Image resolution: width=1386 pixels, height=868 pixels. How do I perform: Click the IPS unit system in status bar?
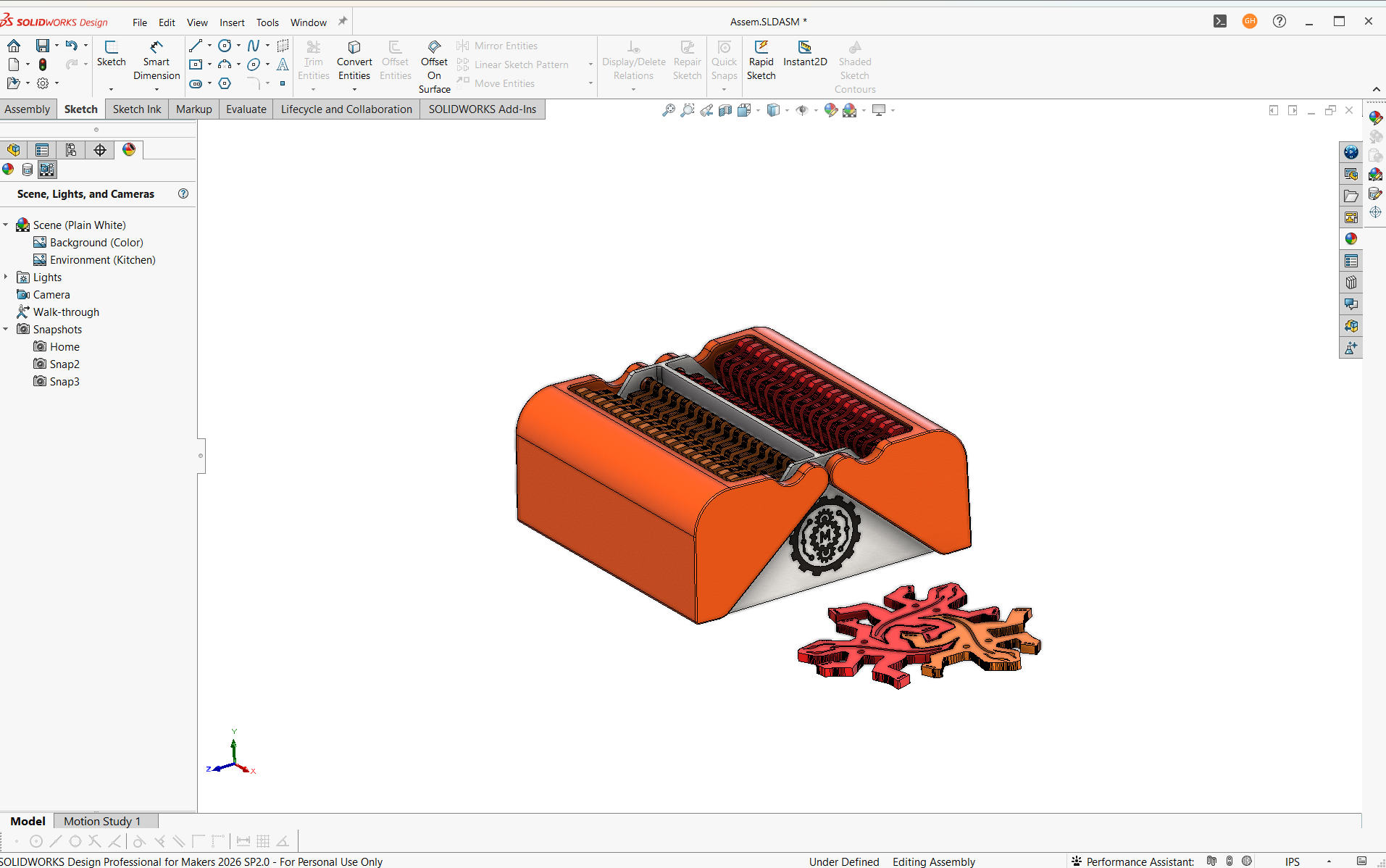(1293, 861)
